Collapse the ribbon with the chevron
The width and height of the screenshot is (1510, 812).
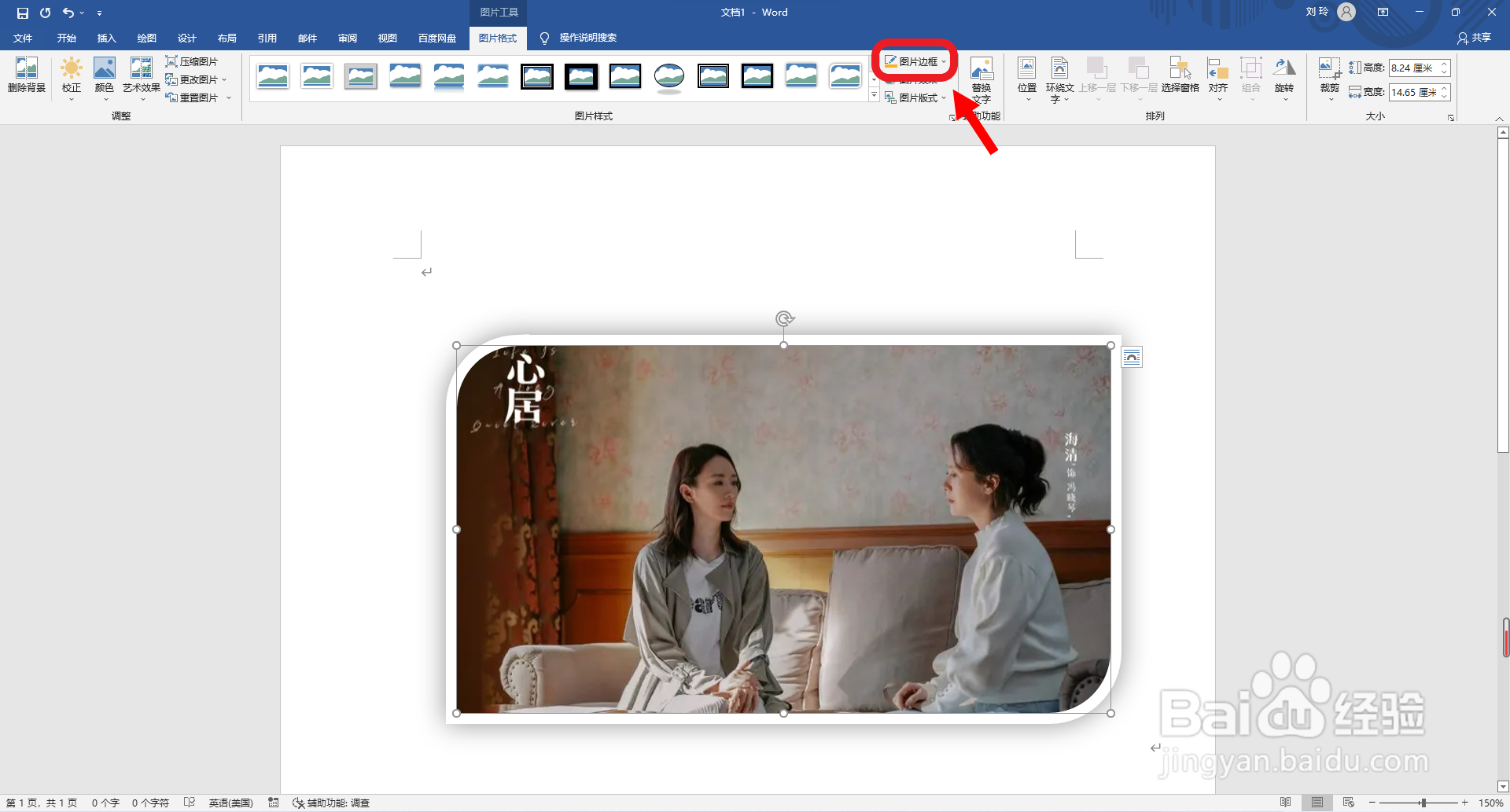(1499, 119)
